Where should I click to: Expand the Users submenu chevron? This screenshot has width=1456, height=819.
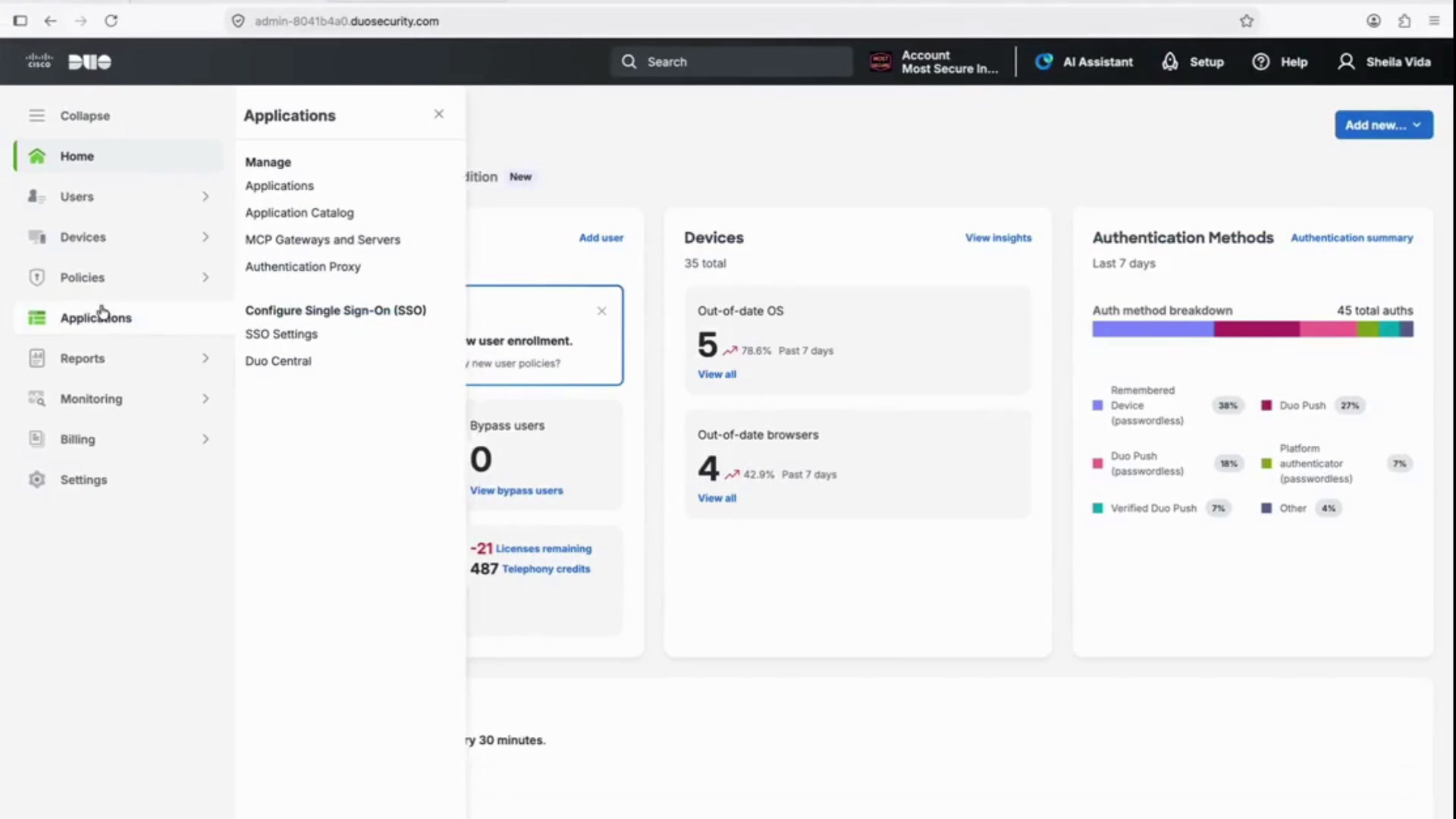tap(206, 196)
